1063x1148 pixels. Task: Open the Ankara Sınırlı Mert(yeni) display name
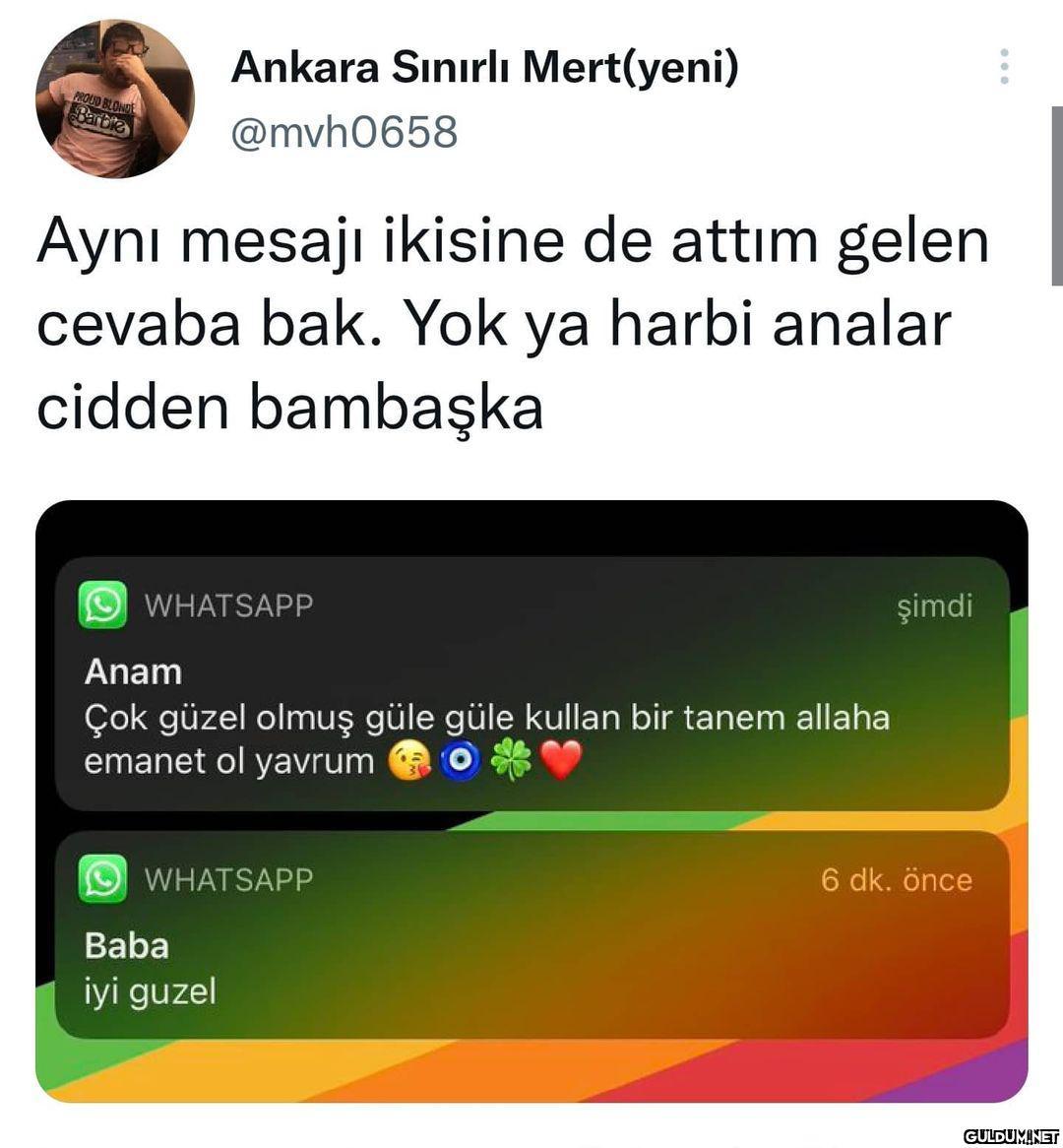tap(484, 67)
